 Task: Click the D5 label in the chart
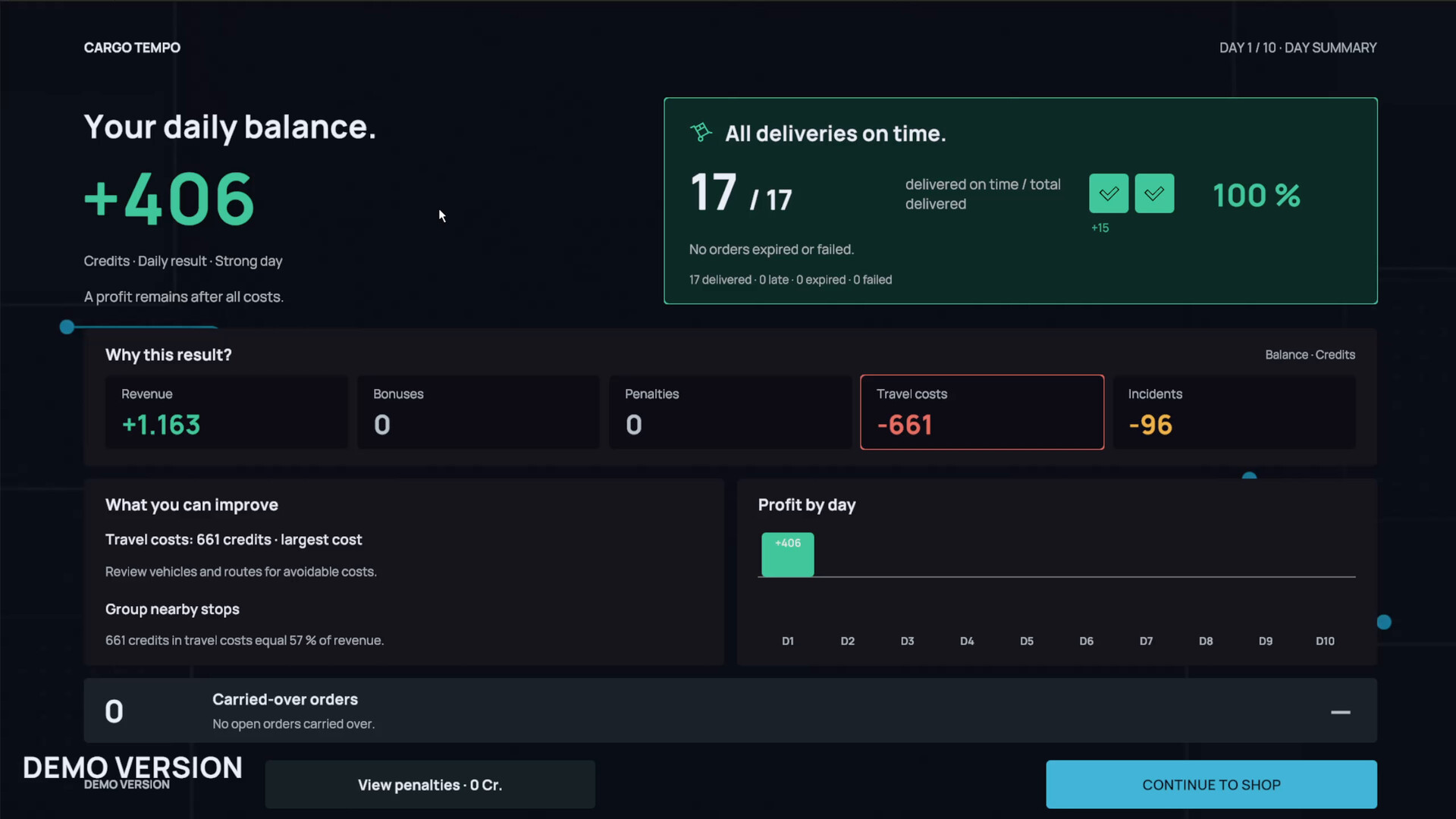click(x=1027, y=641)
